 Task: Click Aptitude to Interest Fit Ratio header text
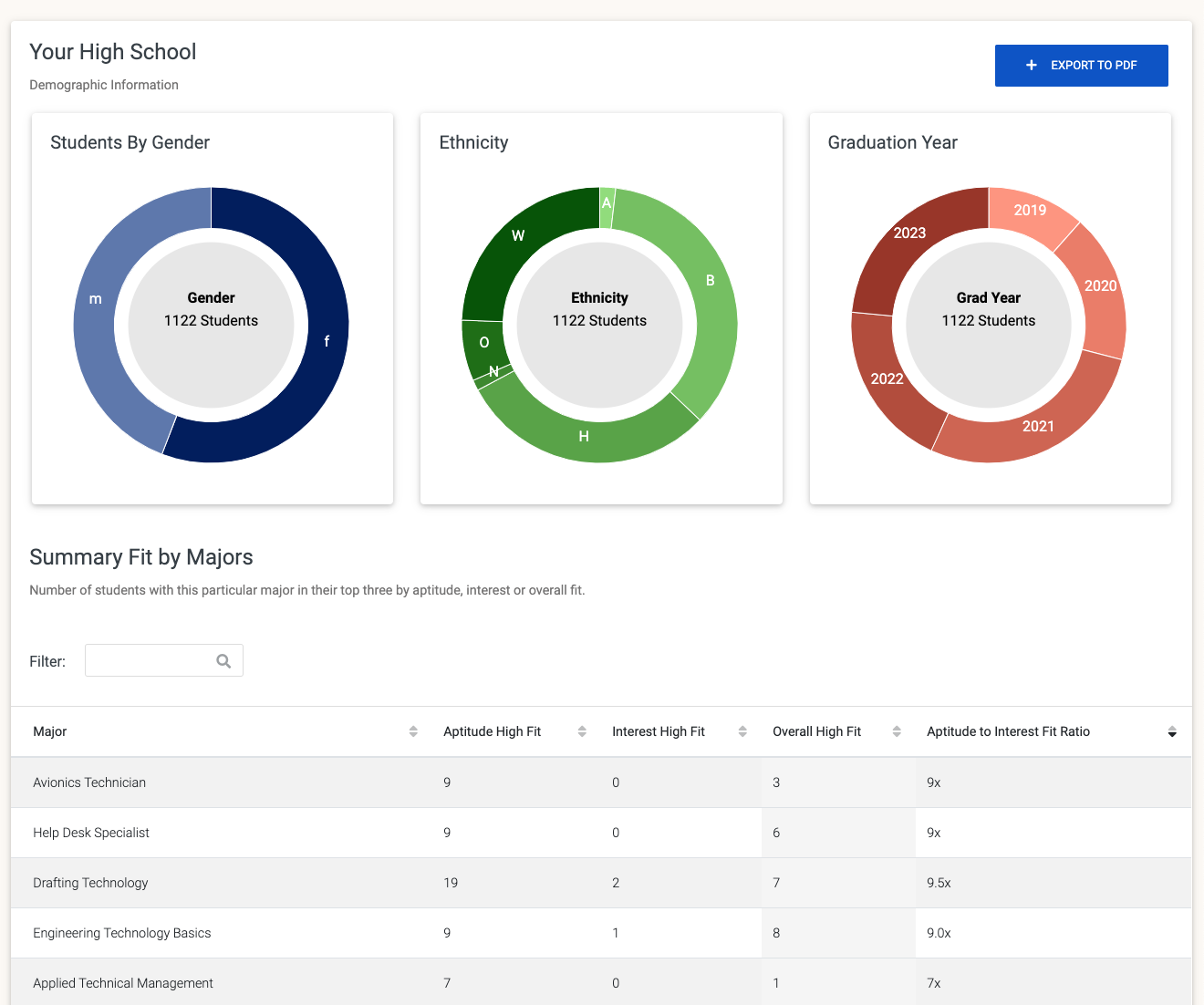[1009, 731]
